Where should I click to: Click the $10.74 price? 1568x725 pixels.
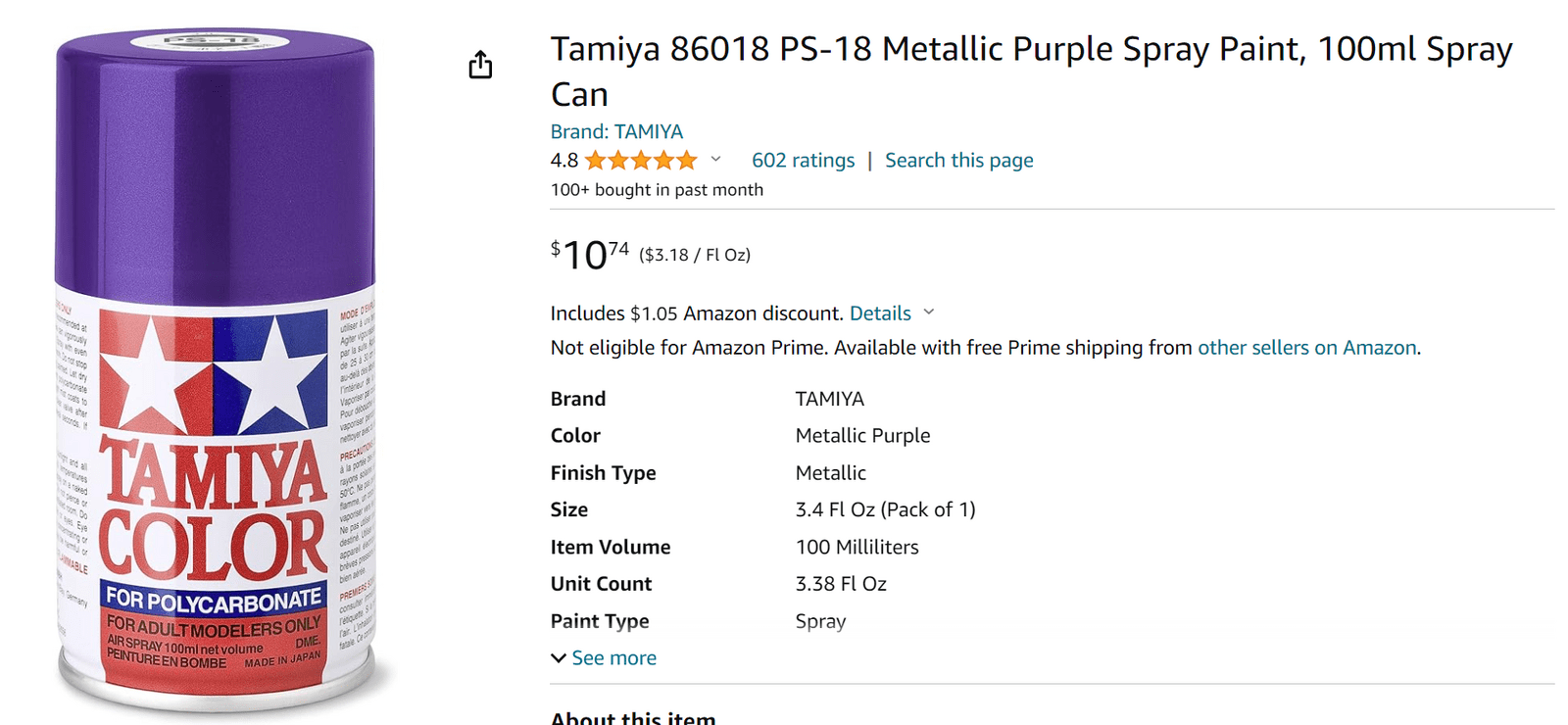click(x=590, y=255)
